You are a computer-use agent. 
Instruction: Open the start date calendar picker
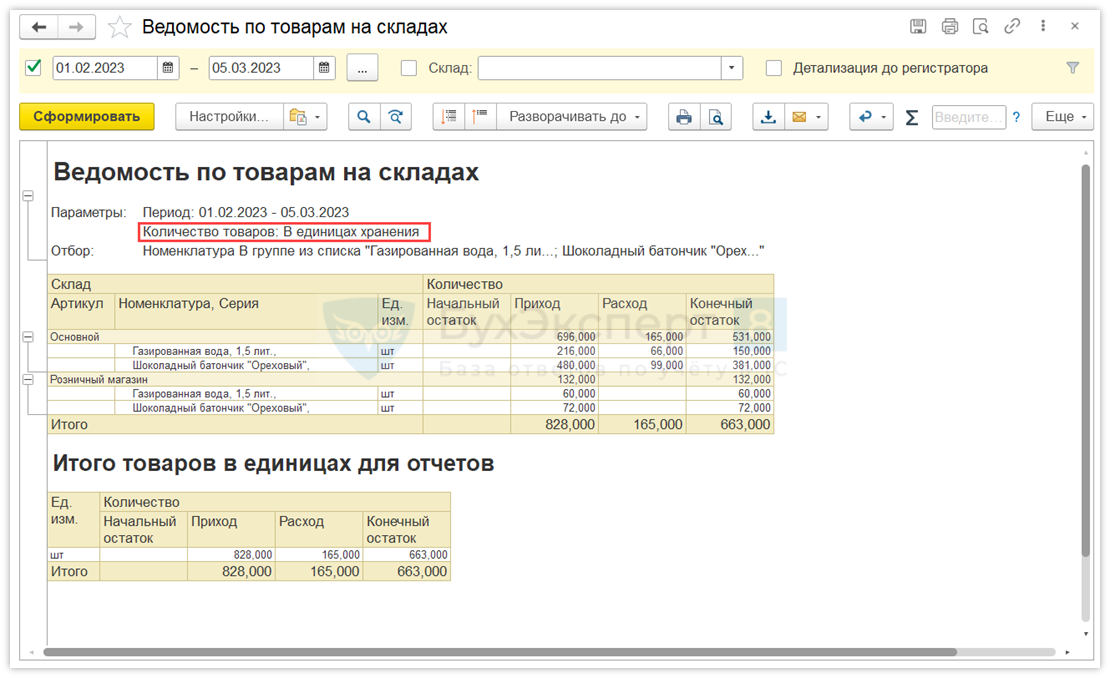point(169,68)
